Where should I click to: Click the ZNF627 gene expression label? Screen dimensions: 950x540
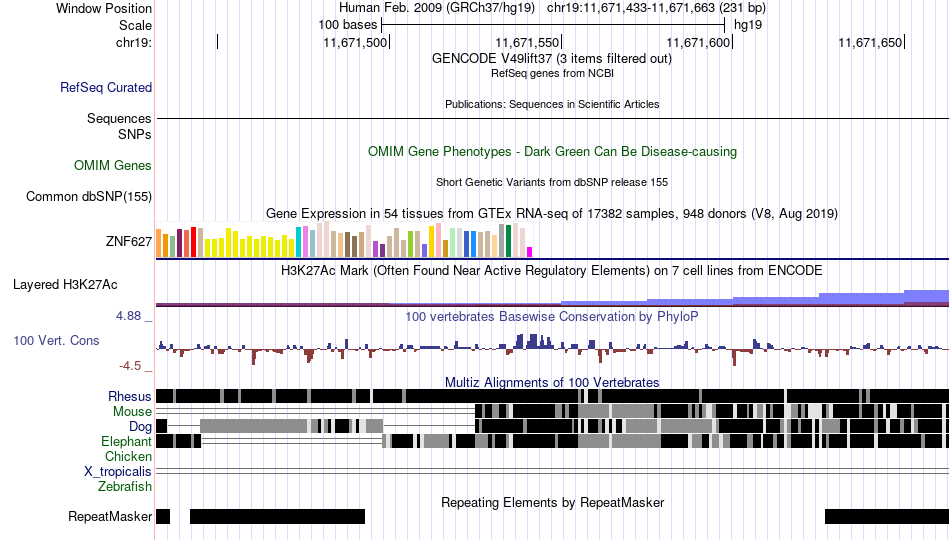point(129,241)
